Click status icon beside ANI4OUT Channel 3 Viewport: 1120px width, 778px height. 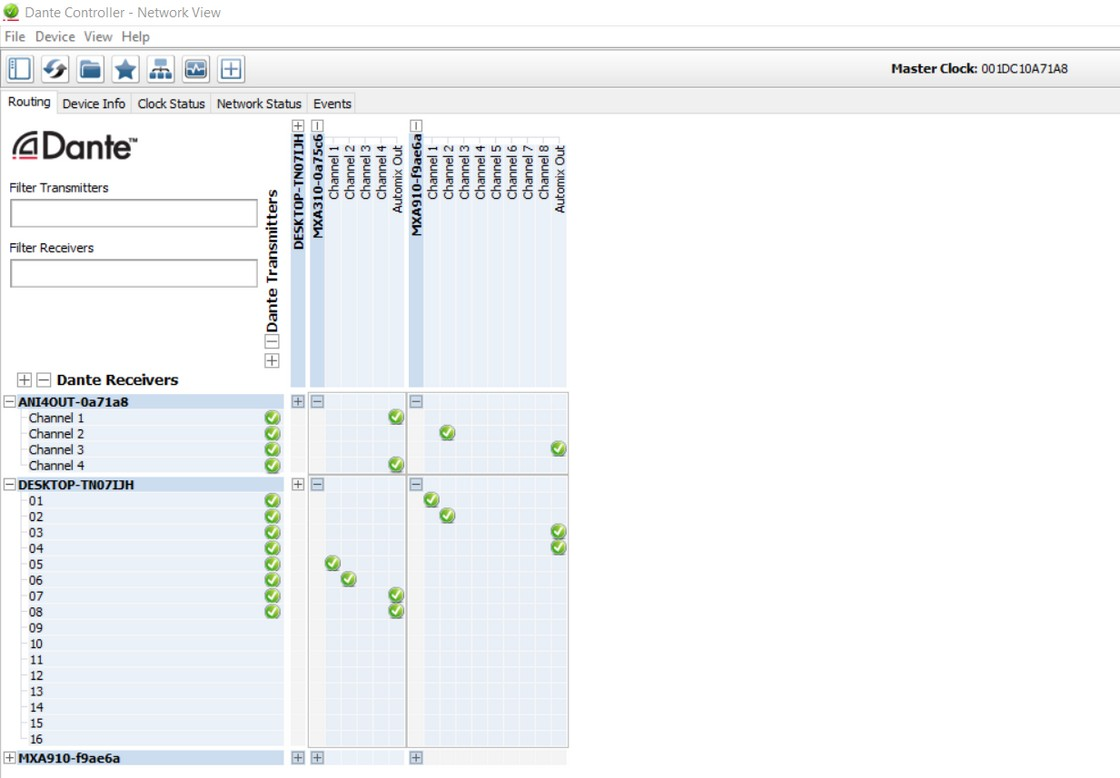coord(272,449)
